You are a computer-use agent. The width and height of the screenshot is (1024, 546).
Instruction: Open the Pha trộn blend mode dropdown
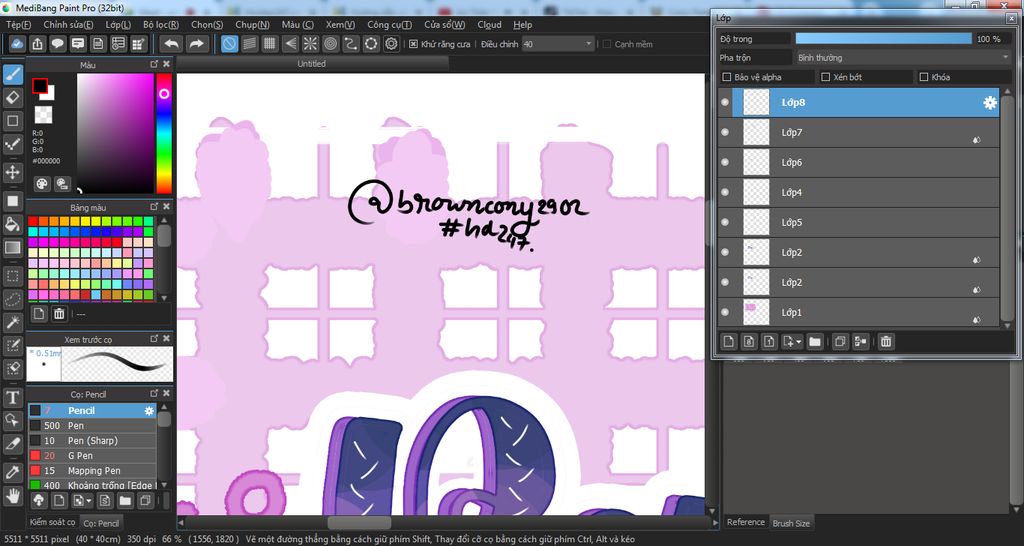(x=903, y=57)
